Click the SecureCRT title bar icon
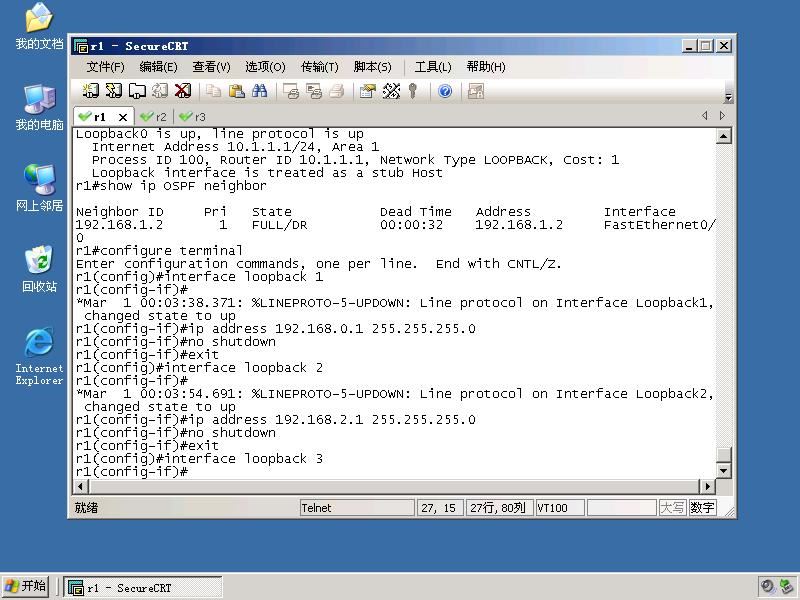This screenshot has height=600, width=800. click(81, 46)
